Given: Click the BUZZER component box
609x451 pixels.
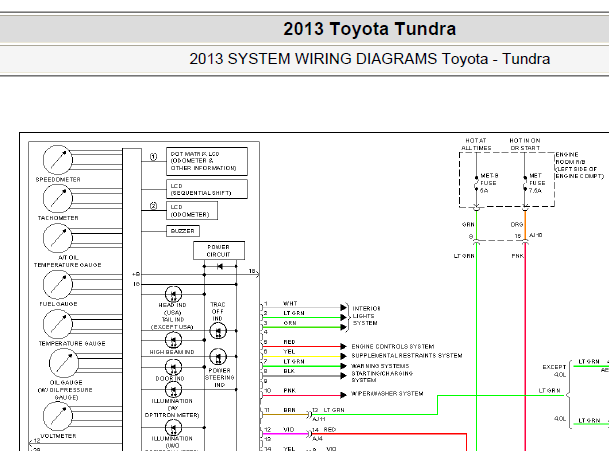Looking at the screenshot, I should coord(183,231).
